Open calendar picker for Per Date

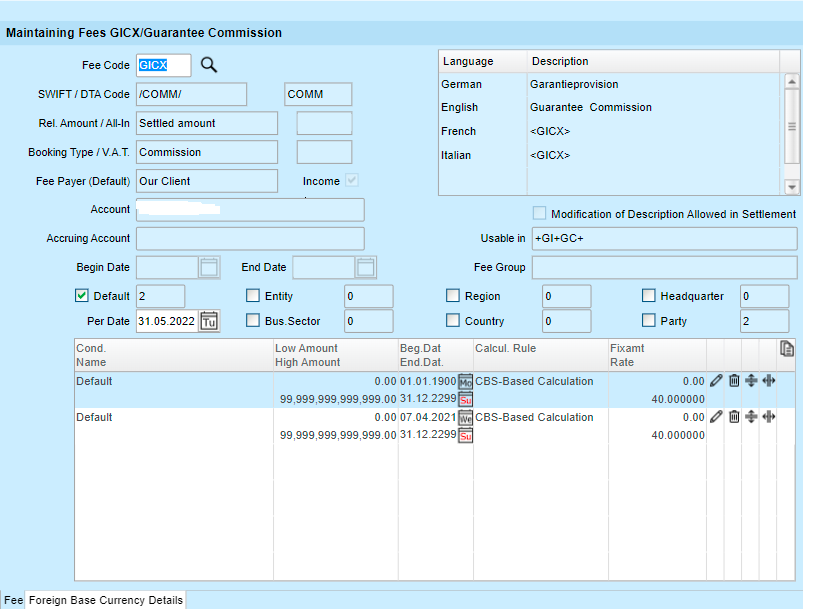pos(209,321)
